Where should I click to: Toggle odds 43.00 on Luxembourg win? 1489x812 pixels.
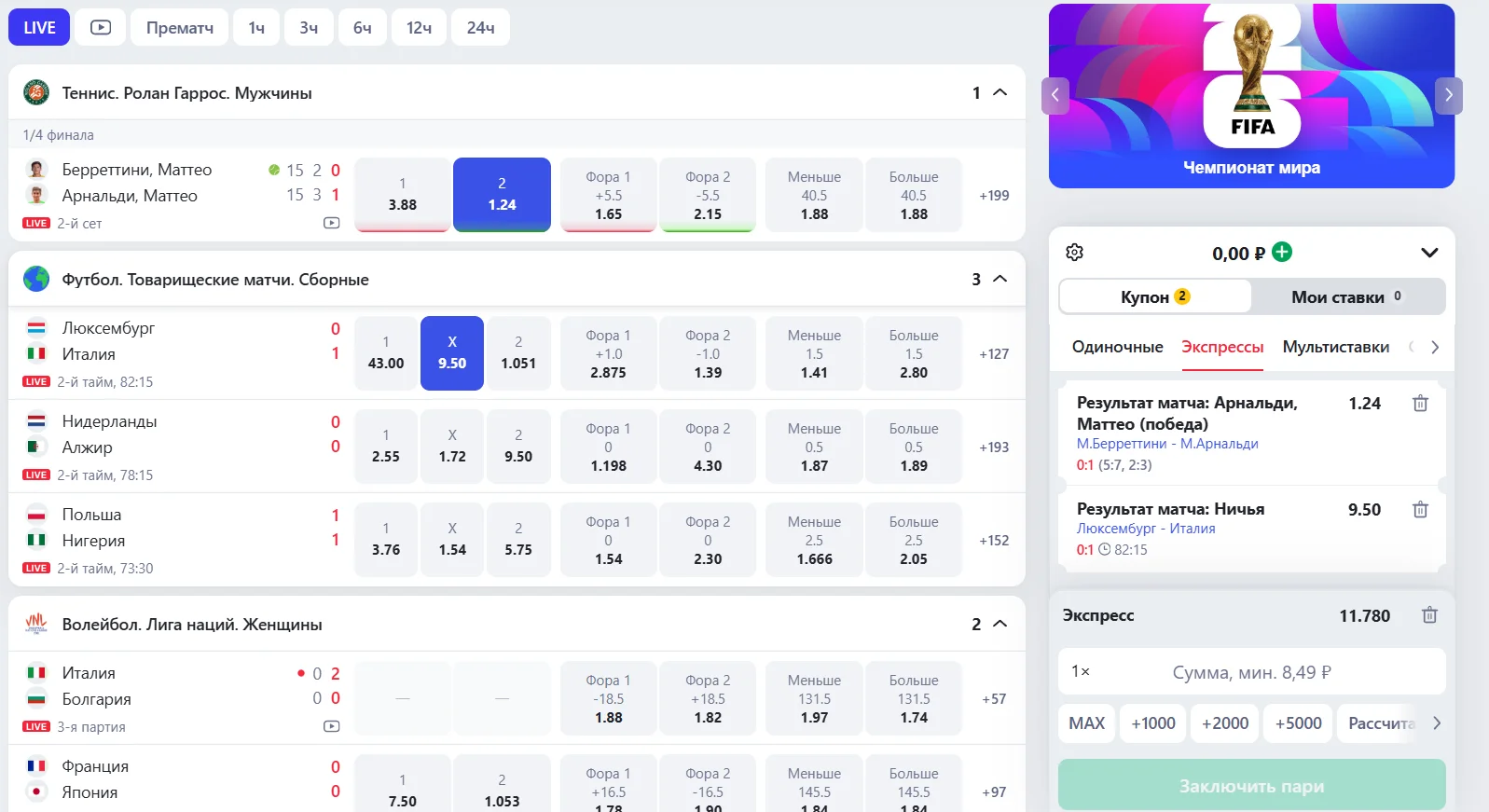(386, 353)
